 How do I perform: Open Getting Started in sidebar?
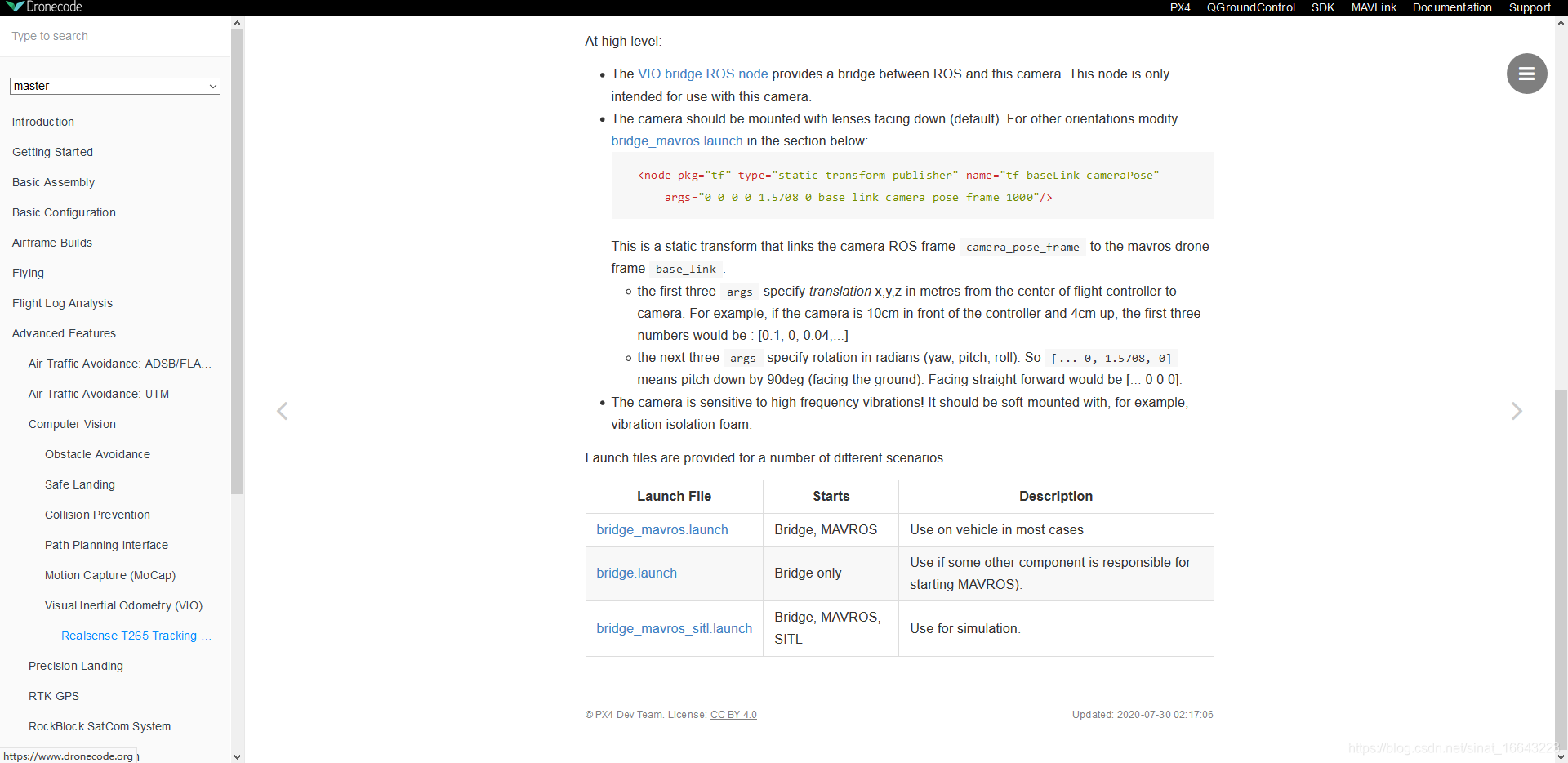pyautogui.click(x=52, y=152)
